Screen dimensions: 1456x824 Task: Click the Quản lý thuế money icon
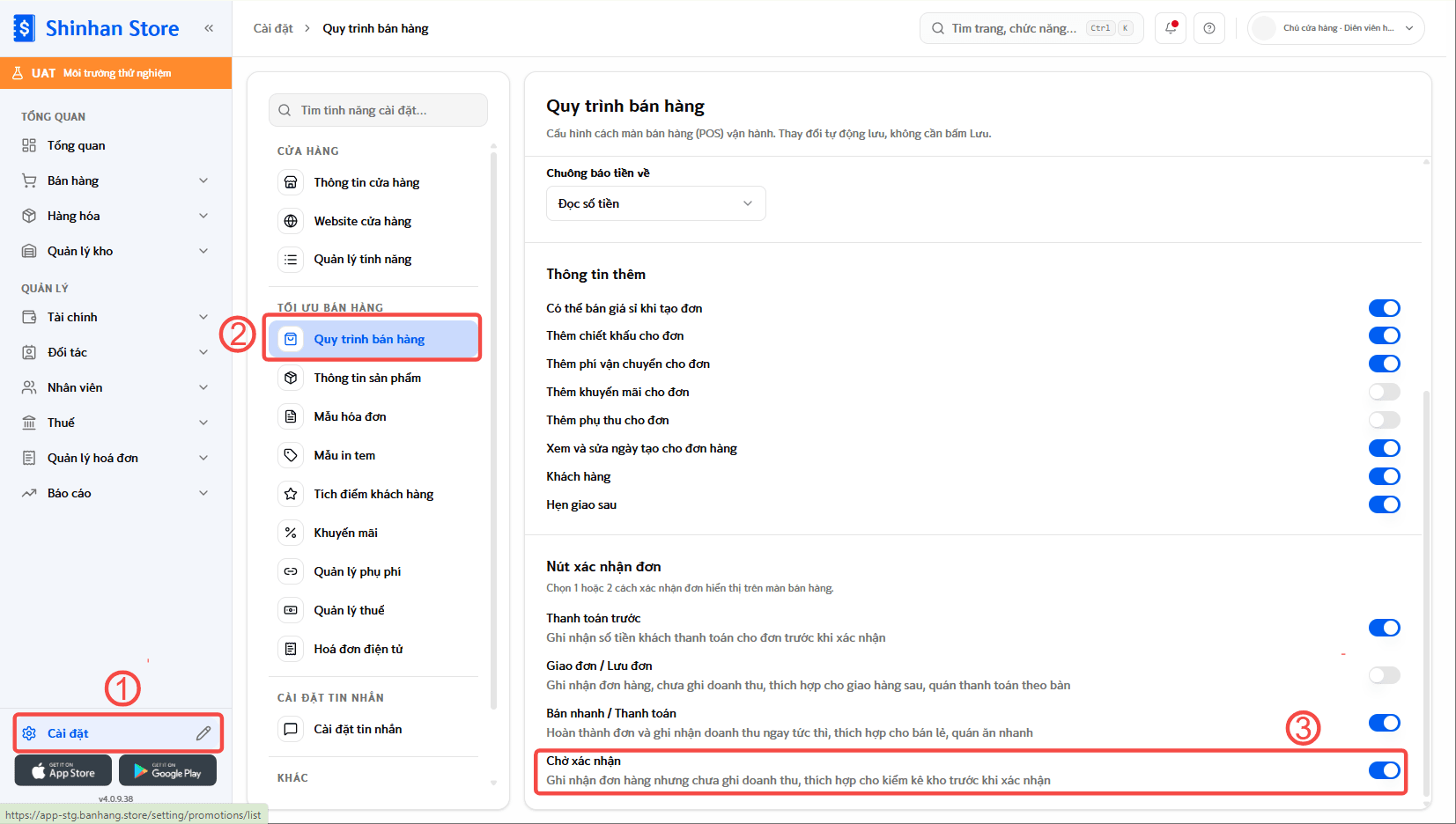tap(291, 610)
